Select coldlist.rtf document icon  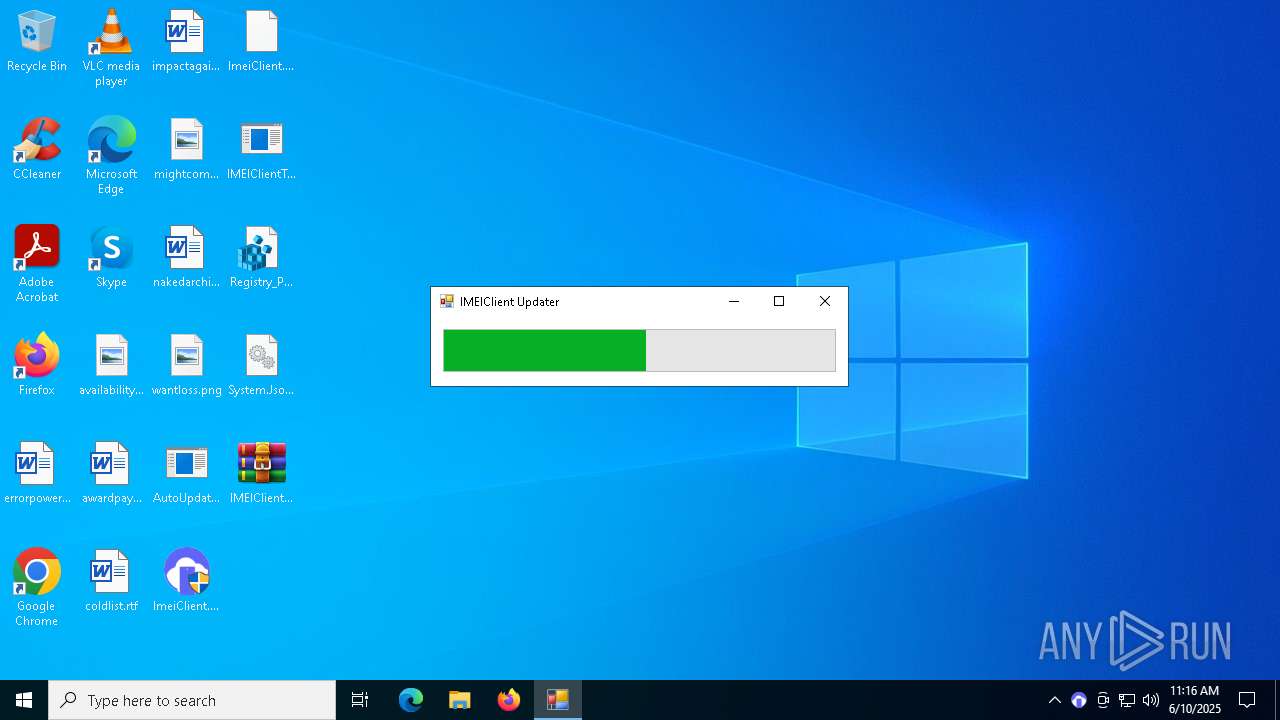pos(111,582)
